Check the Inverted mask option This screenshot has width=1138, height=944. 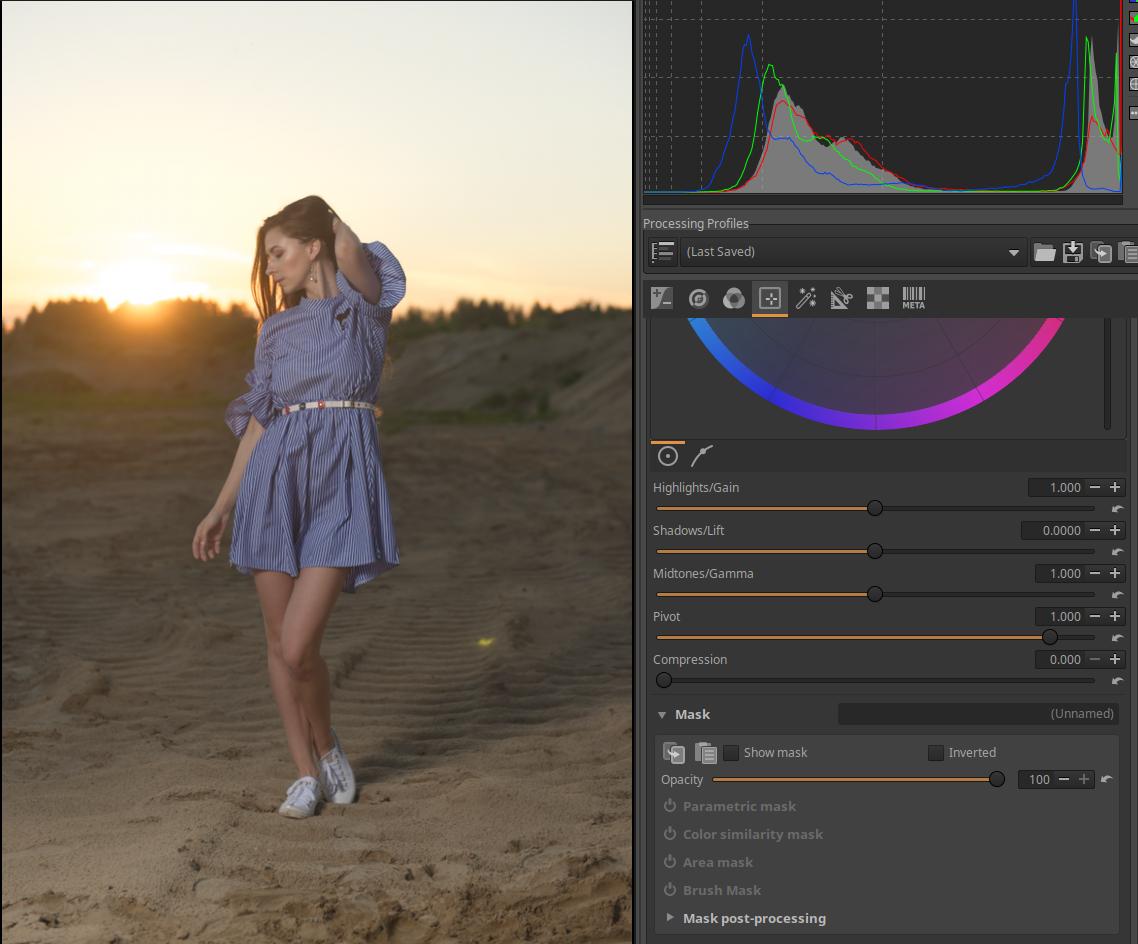(x=936, y=753)
